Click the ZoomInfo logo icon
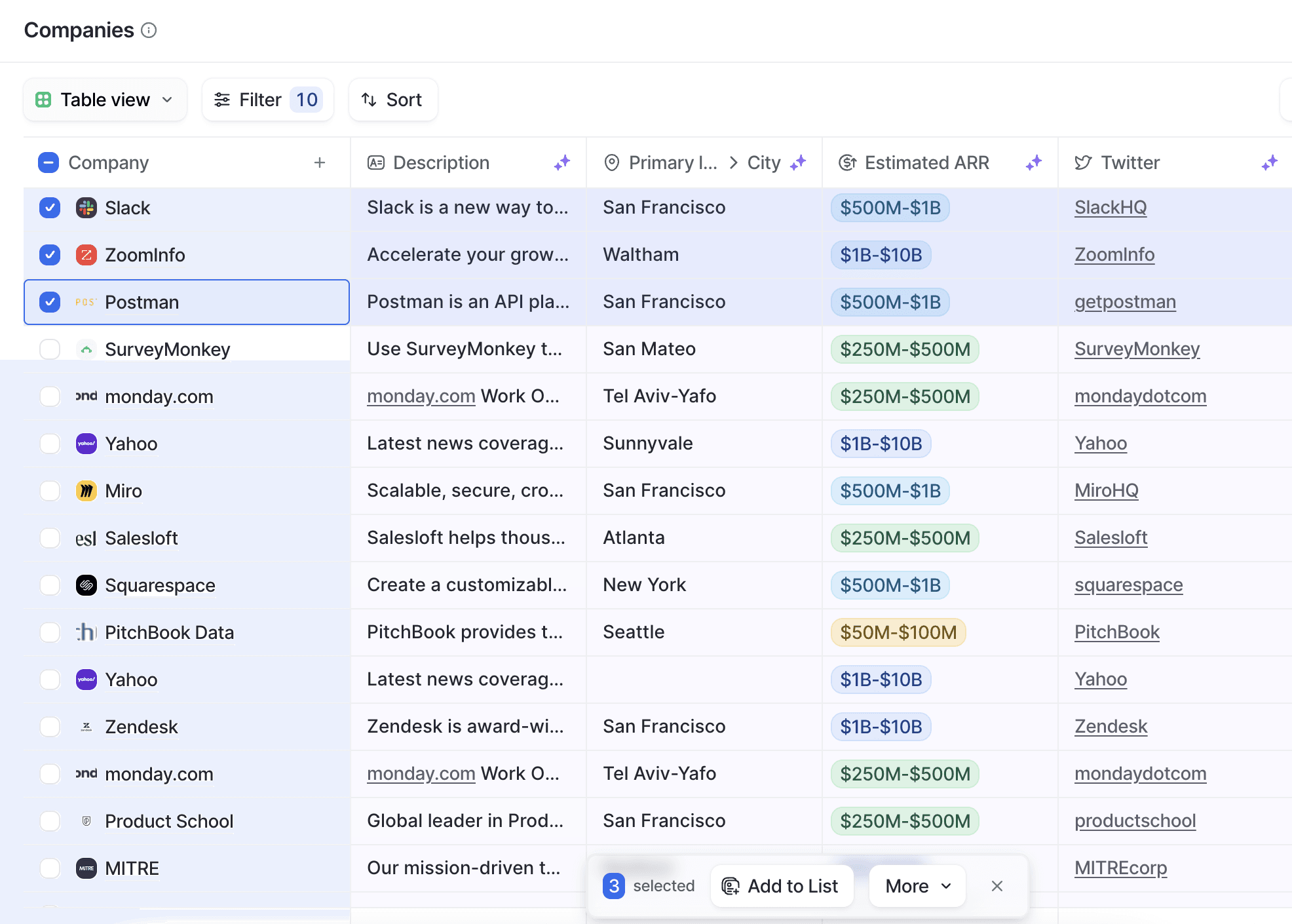The image size is (1292, 924). coord(86,255)
